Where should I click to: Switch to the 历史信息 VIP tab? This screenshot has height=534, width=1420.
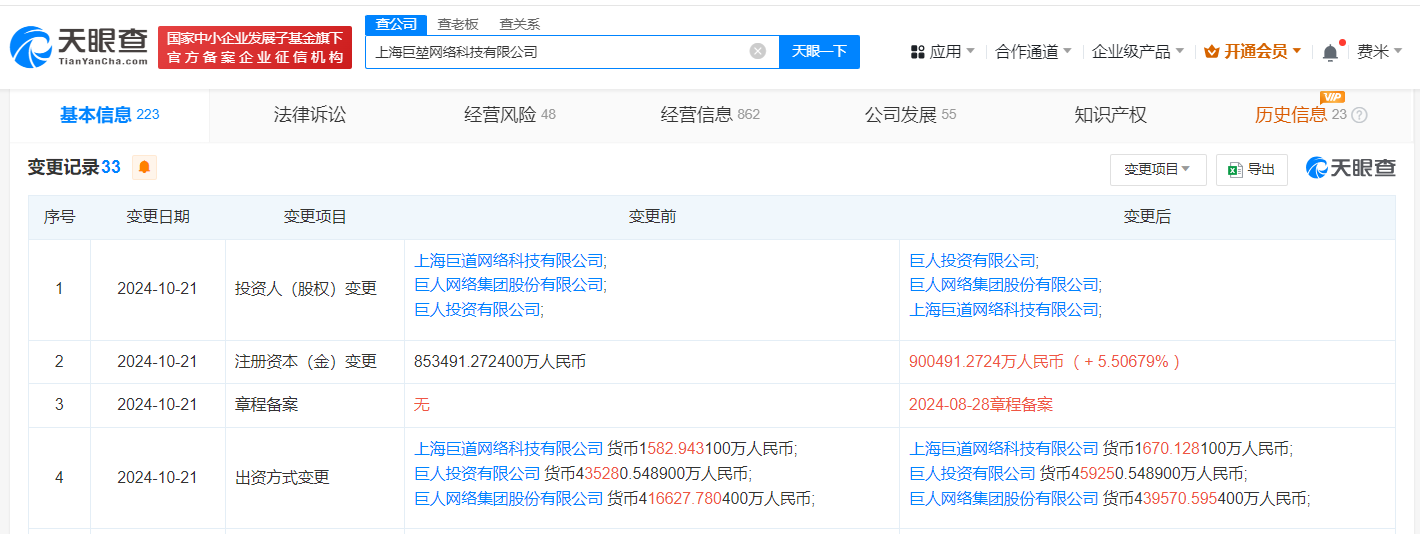pyautogui.click(x=1300, y=115)
